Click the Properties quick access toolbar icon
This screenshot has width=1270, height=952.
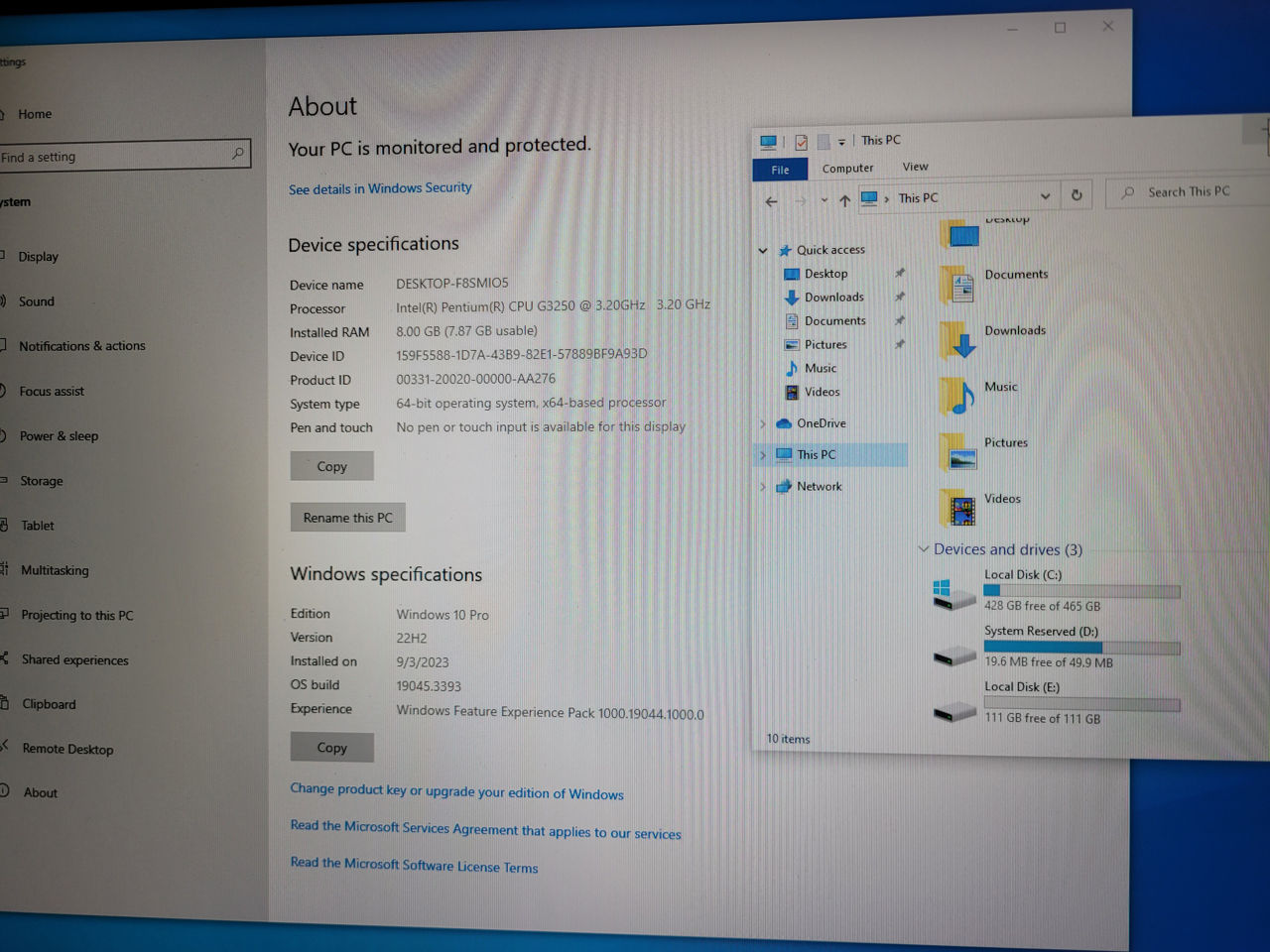[x=801, y=142]
